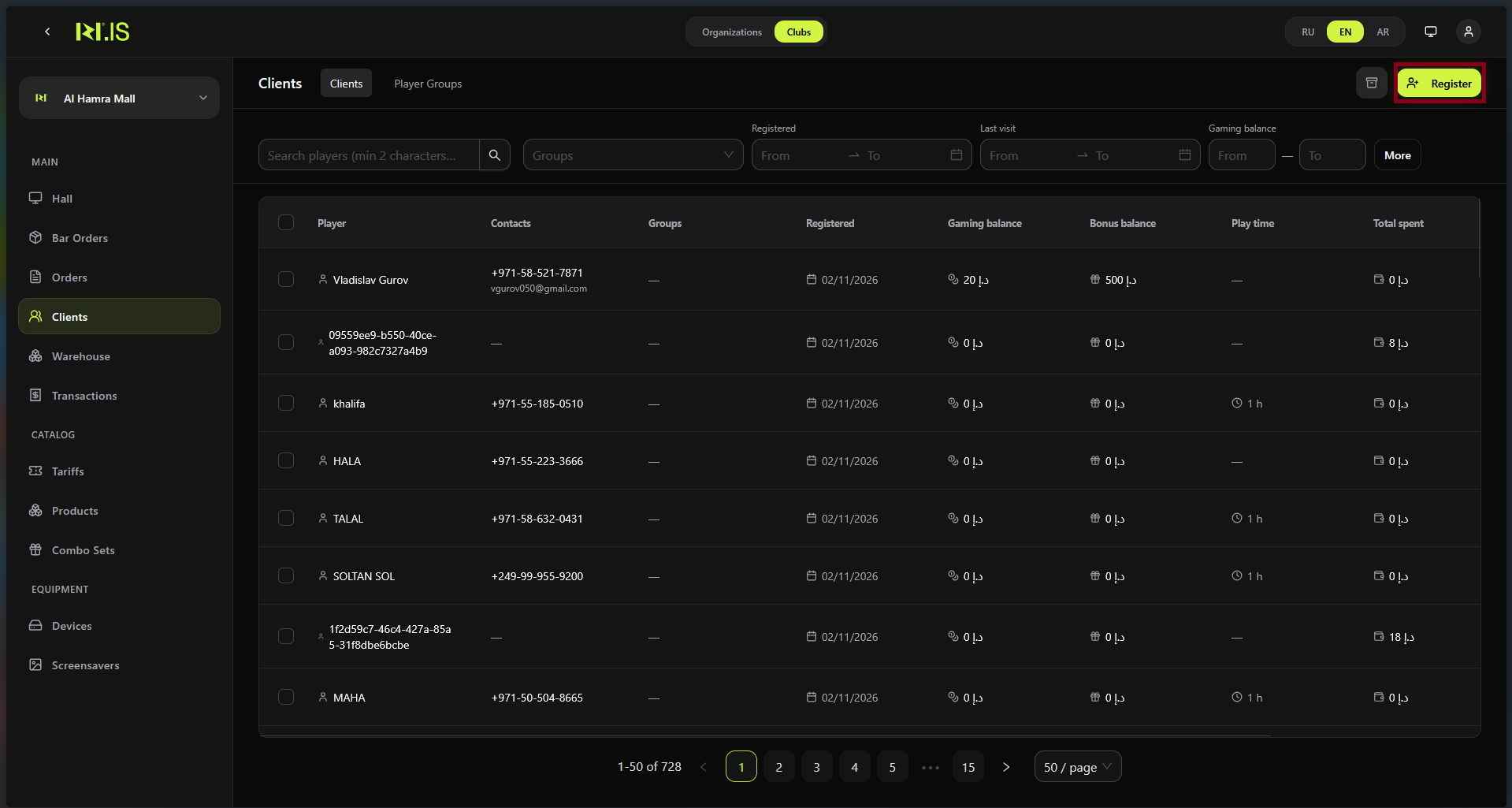Click the monitor icon in top bar
Viewport: 1512px width, 808px height.
1430,32
